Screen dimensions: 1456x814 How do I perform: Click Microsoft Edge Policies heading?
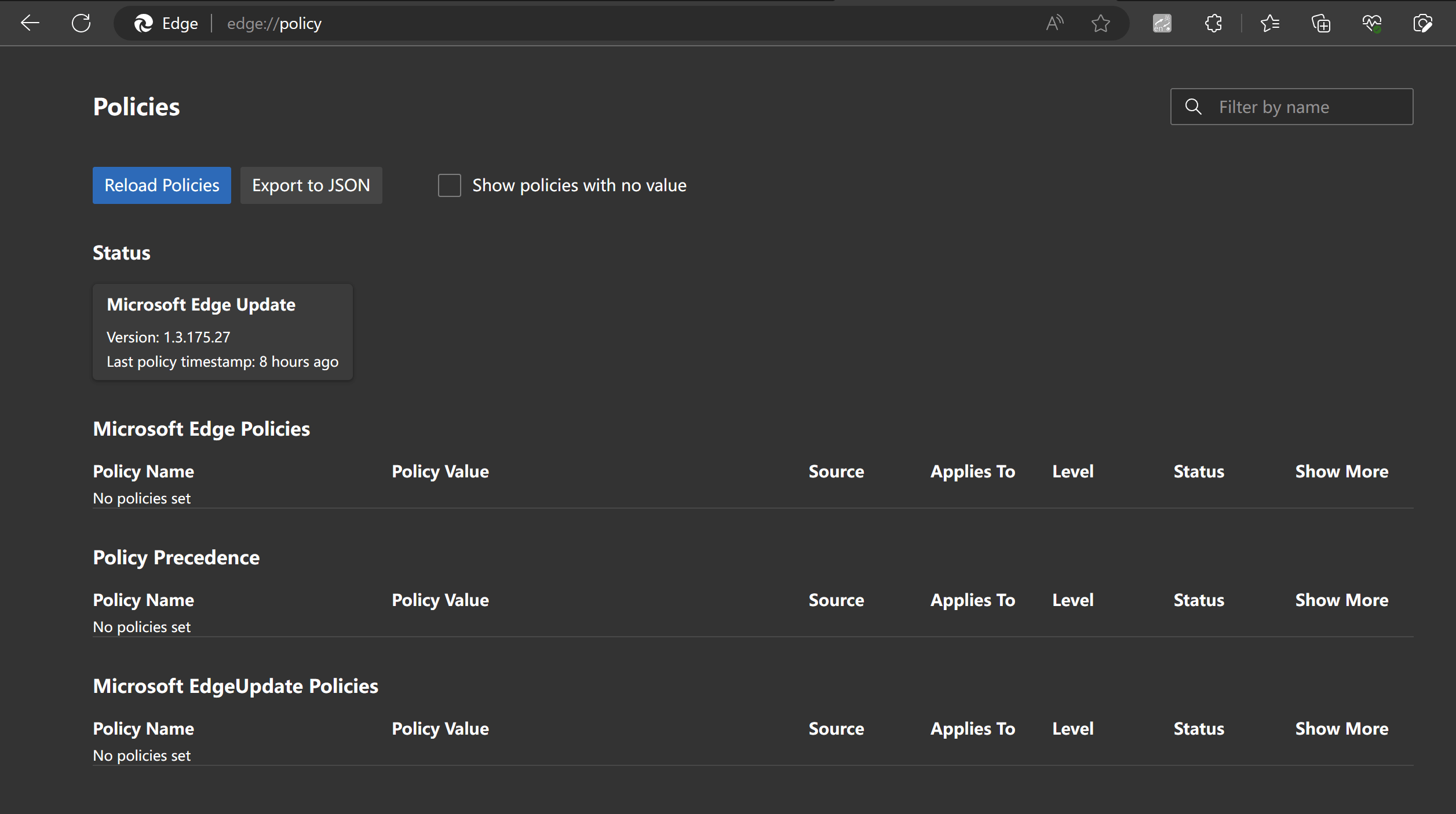point(202,429)
